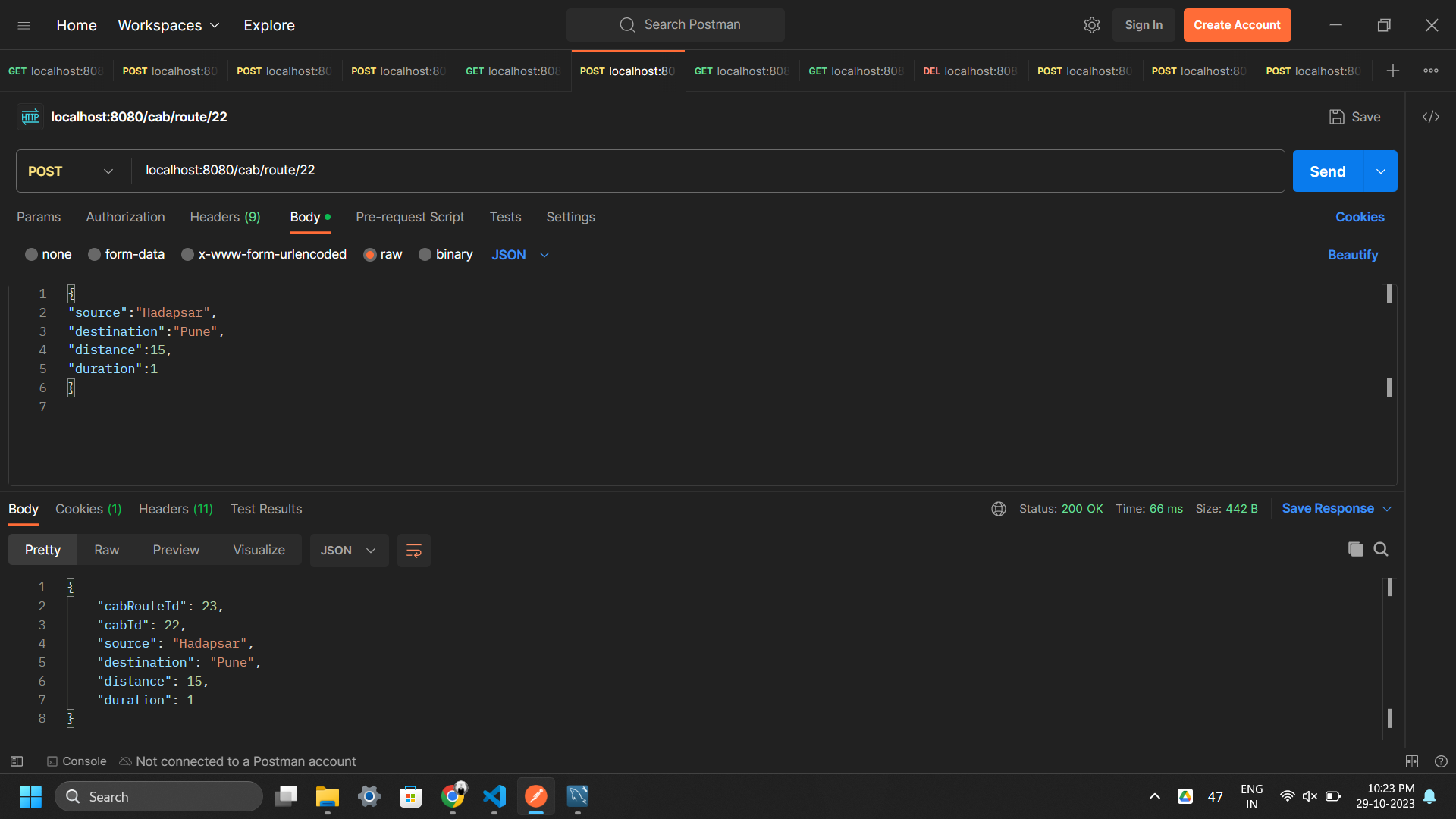Click the Create Account button
Viewport: 1456px width, 819px height.
pyautogui.click(x=1237, y=25)
